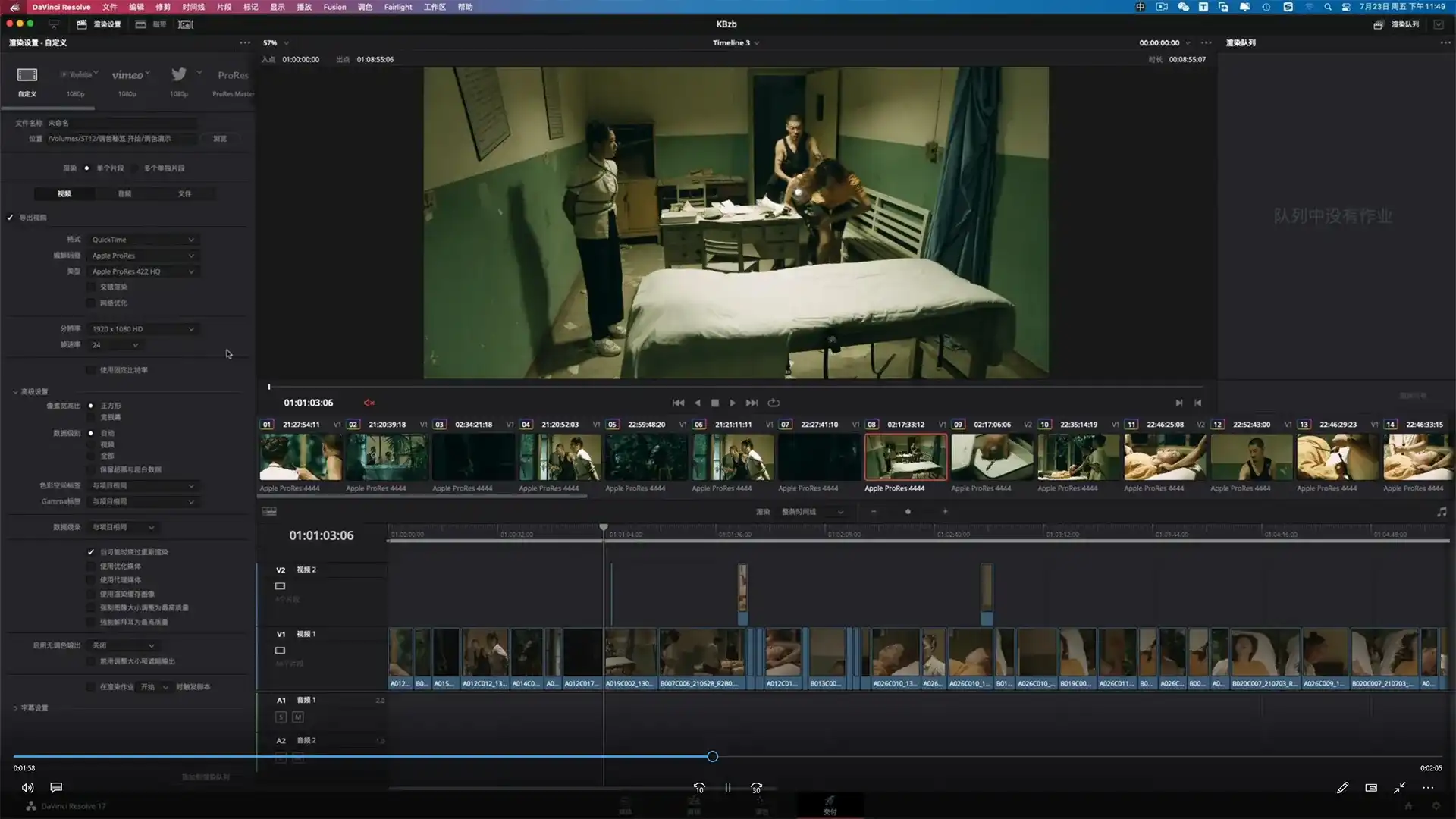This screenshot has width=1456, height=819.
Task: Open the 渲染队列 panel icon top right
Action: click(1380, 24)
